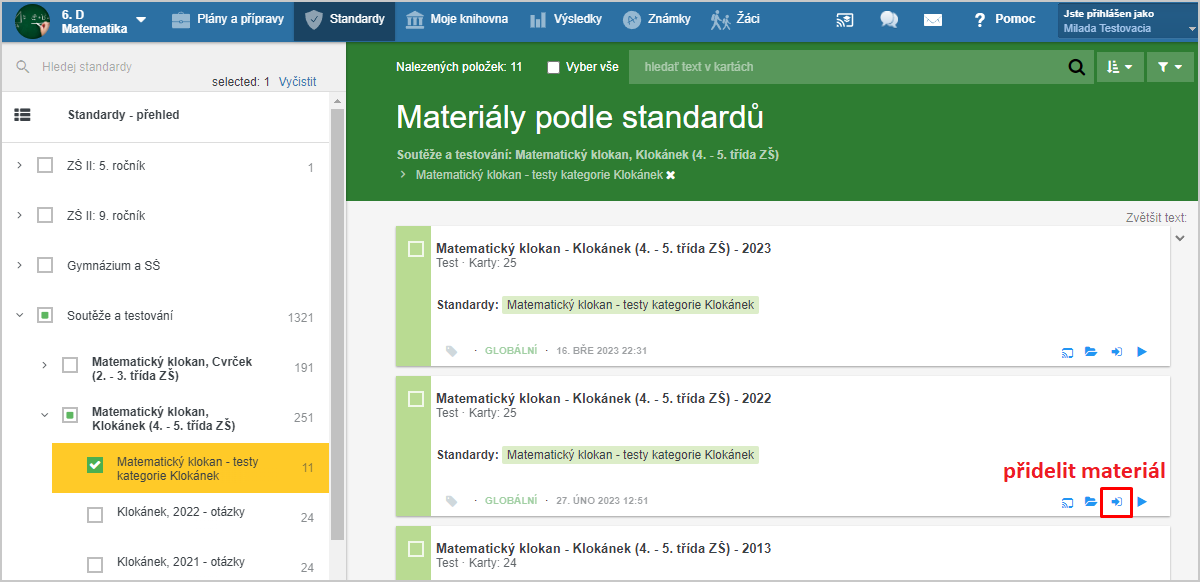Click the Standardy - přehled heading
The width and height of the screenshot is (1200, 582).
(x=124, y=115)
